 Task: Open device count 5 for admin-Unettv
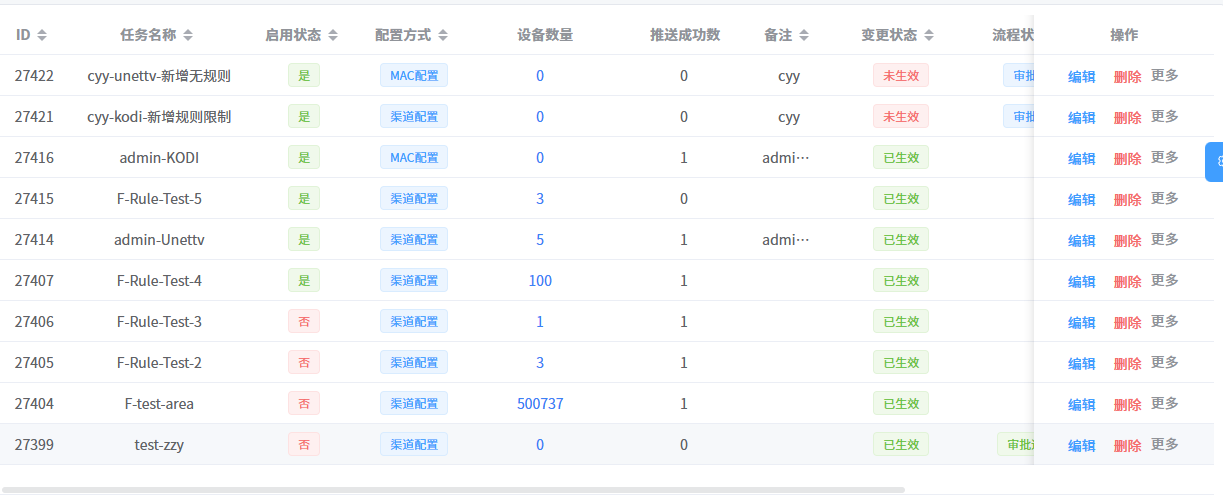click(x=540, y=239)
